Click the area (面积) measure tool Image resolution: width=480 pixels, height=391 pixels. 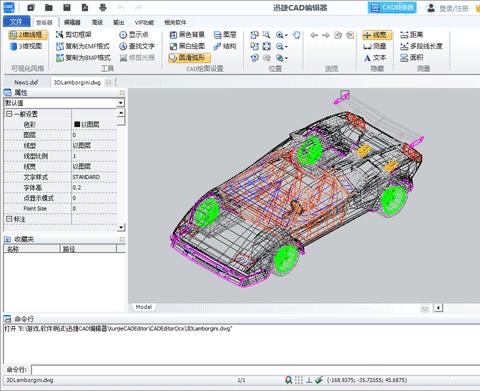(412, 57)
